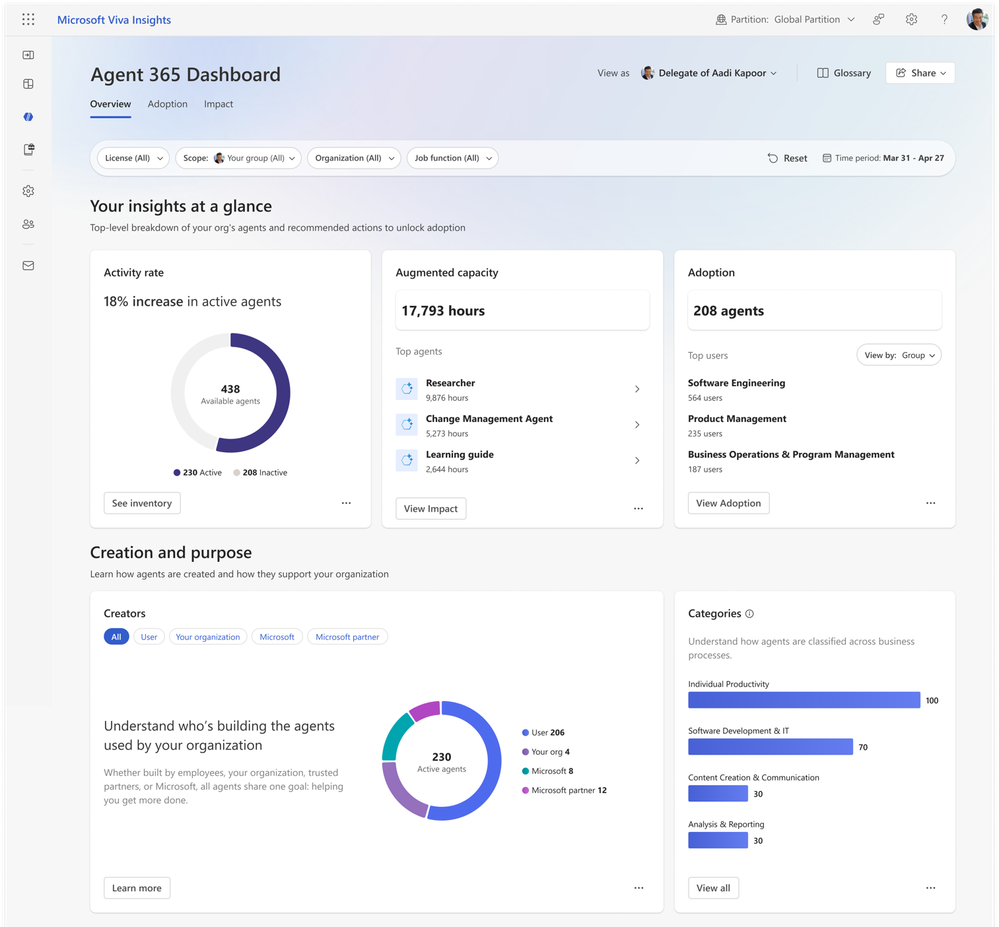Open the sidebar people icon
Image resolution: width=999 pixels, height=927 pixels.
(x=28, y=224)
